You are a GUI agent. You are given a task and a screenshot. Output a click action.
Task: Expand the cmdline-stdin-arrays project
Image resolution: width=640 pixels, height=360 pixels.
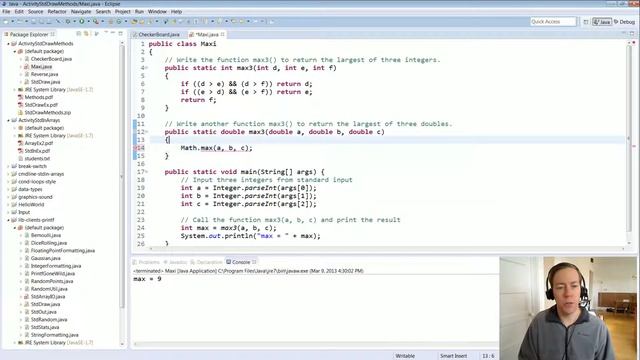(8, 174)
